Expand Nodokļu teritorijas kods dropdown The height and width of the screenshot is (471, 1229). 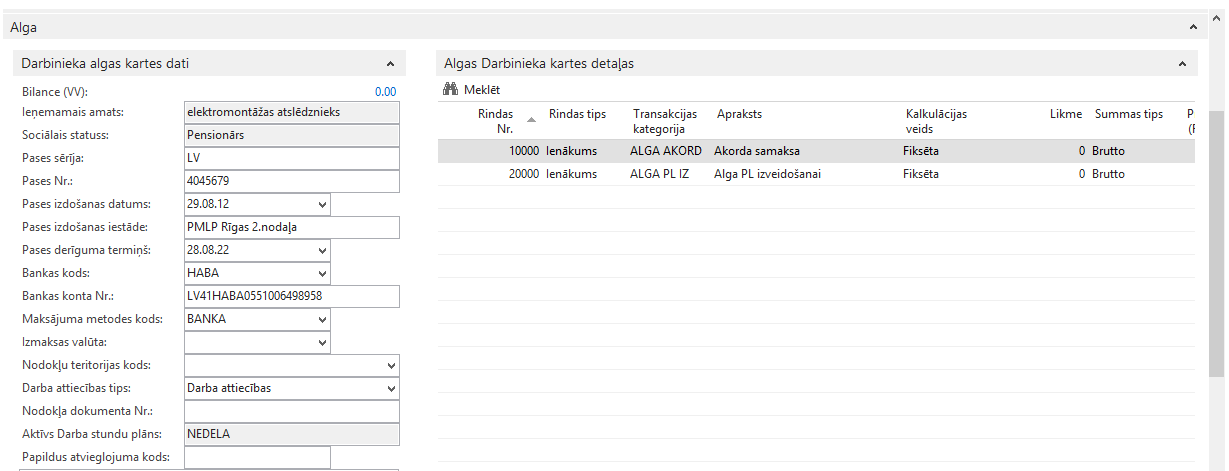point(390,366)
